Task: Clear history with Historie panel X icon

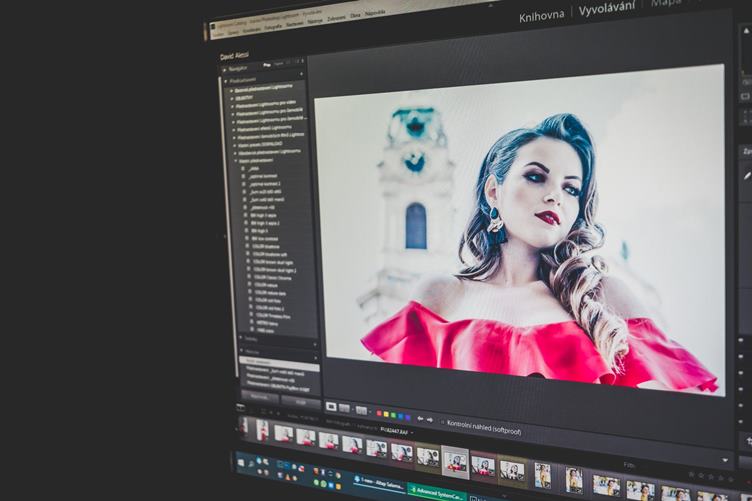Action: 316,358
